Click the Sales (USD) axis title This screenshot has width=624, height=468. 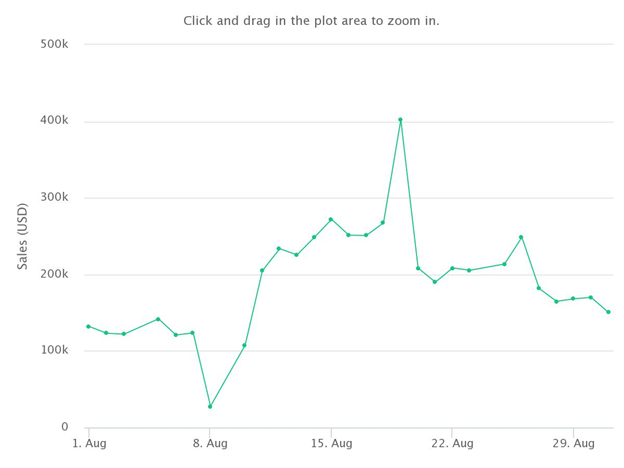[23, 236]
